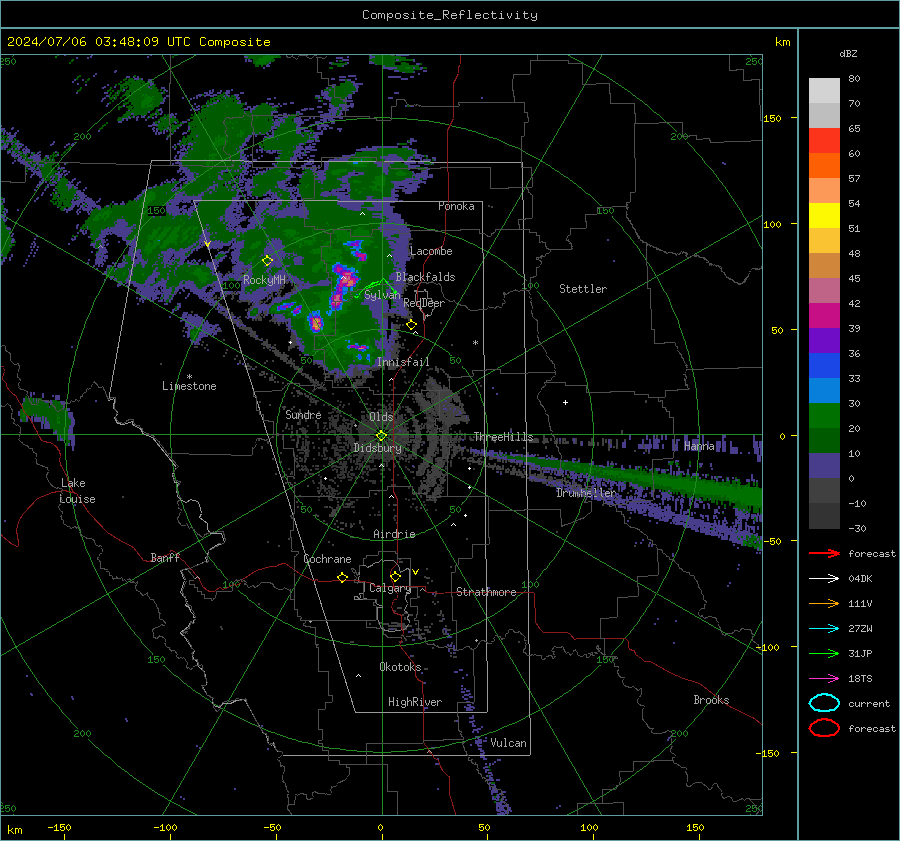Click the light grey 80 dBZ swatch
The width and height of the screenshot is (900, 841).
click(824, 90)
